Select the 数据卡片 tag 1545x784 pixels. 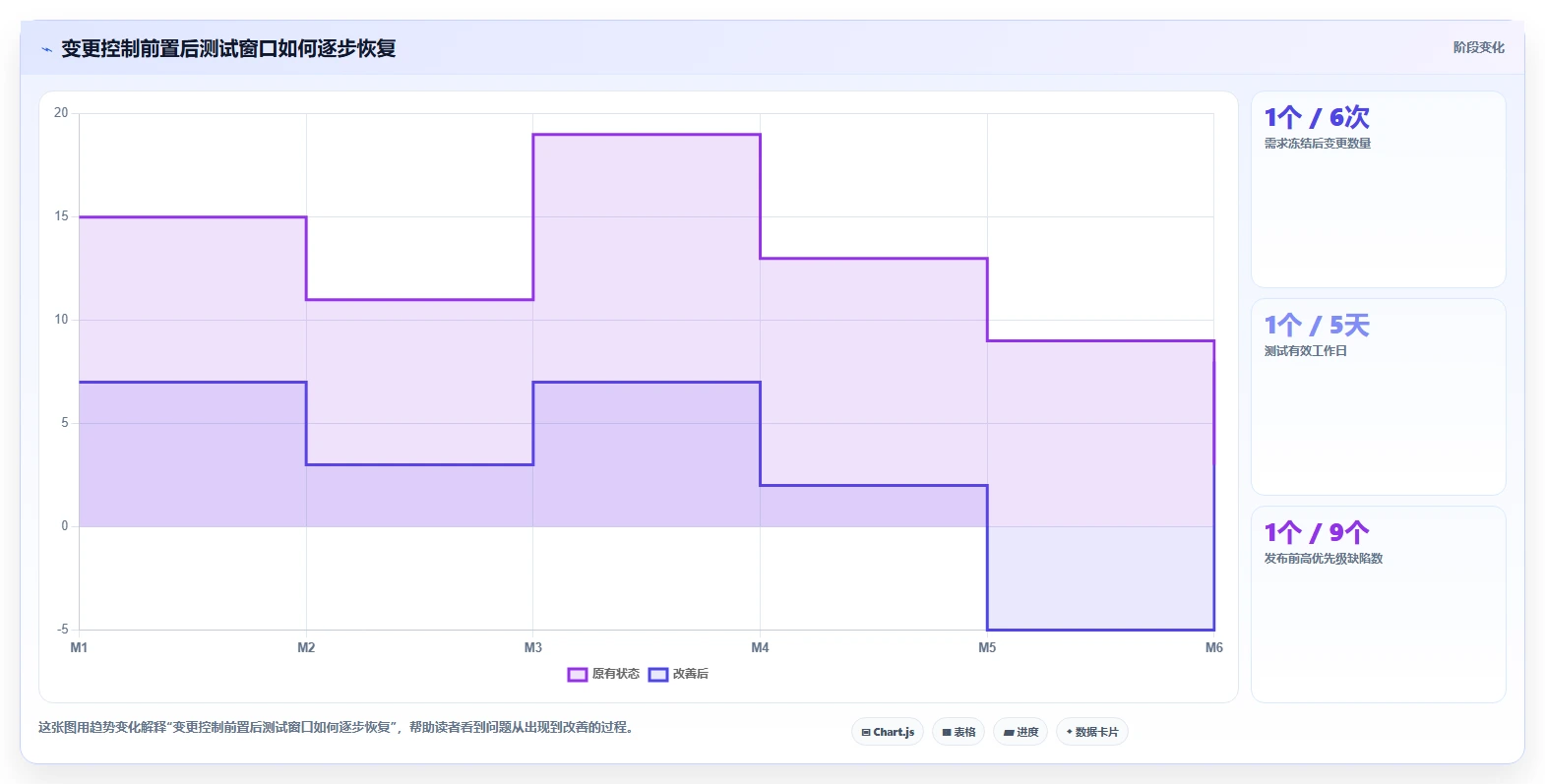[1092, 732]
